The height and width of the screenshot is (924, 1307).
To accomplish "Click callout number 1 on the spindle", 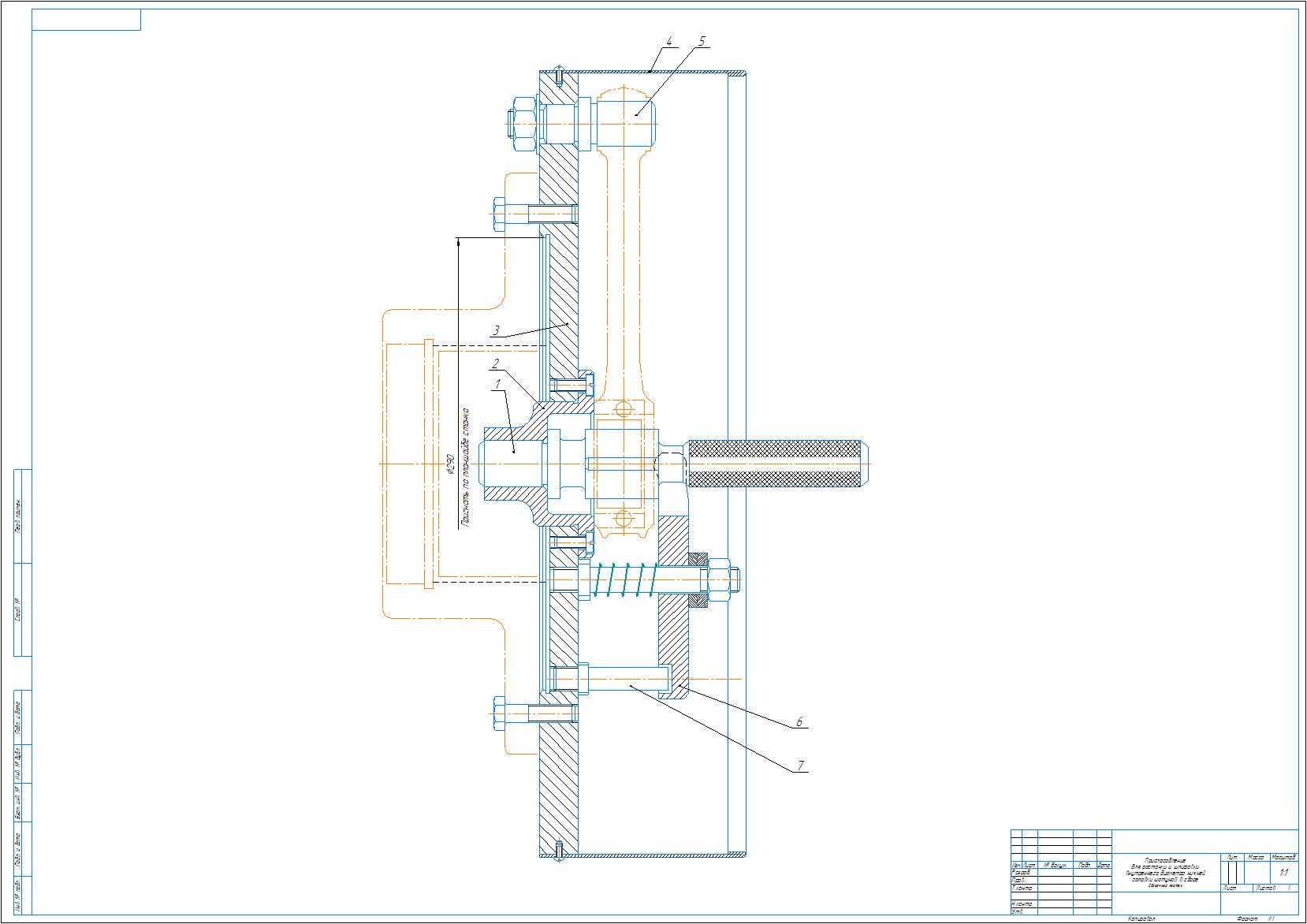I will coord(497,384).
